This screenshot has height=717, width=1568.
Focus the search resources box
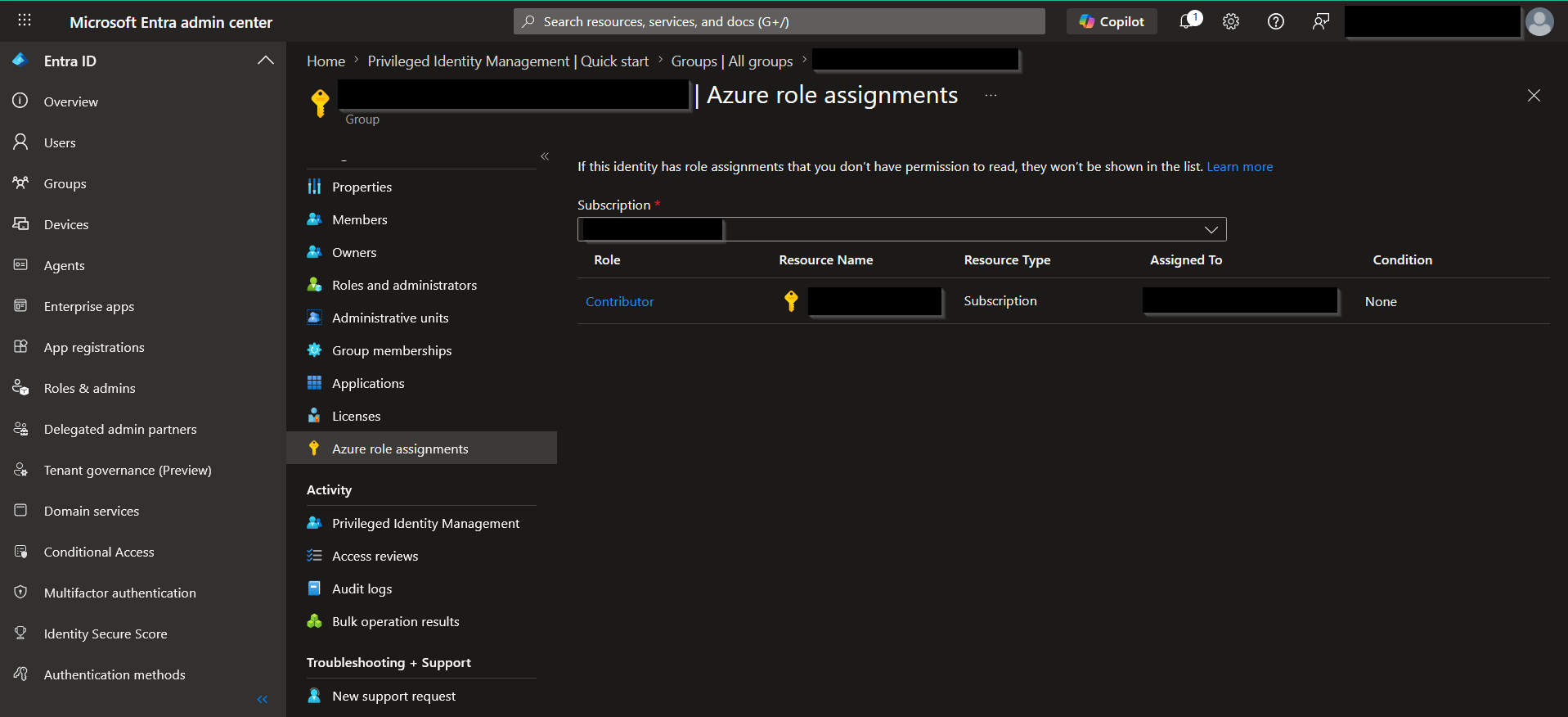tap(780, 21)
